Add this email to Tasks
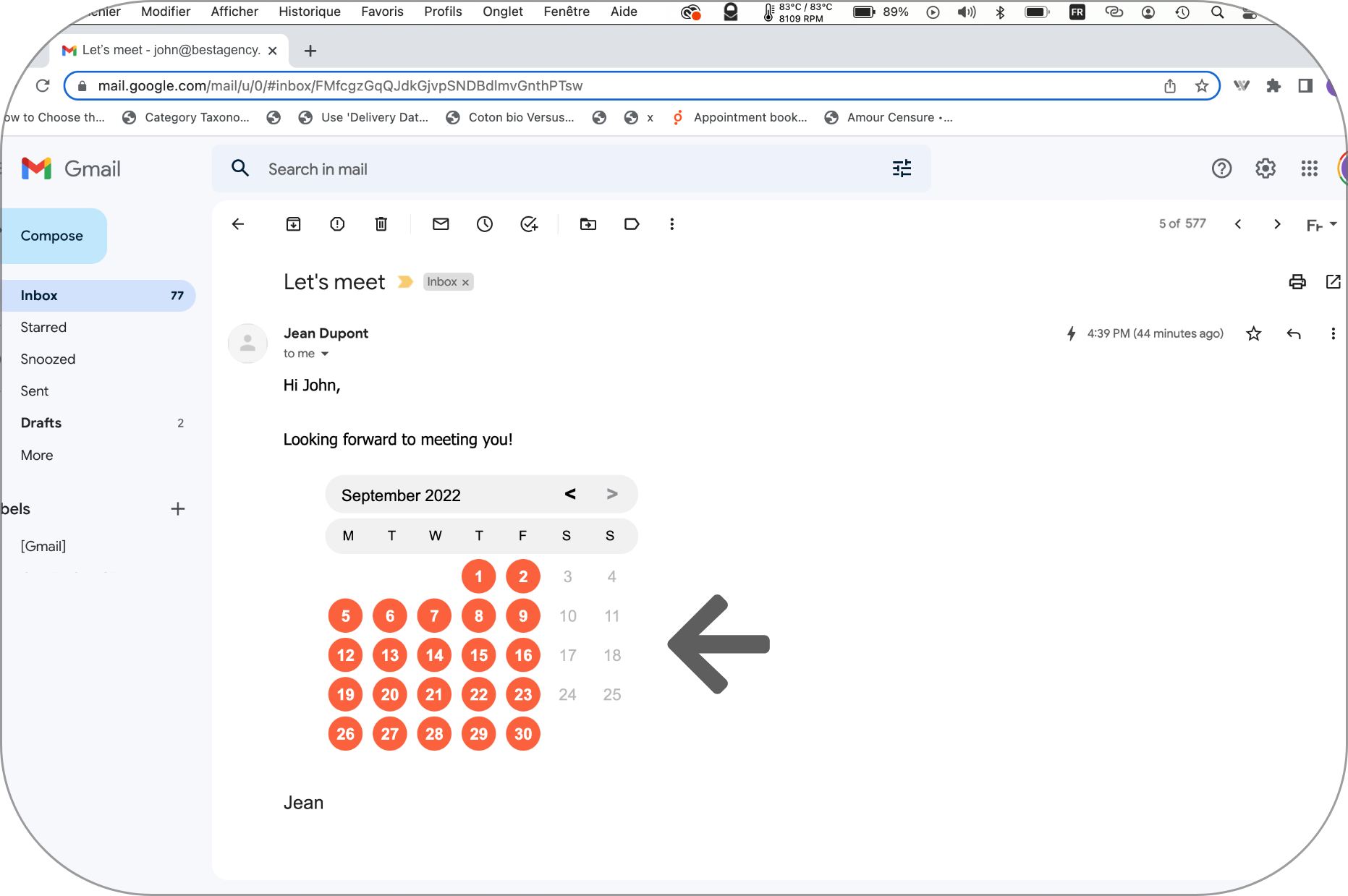Screen dimensions: 1348x896 529,224
